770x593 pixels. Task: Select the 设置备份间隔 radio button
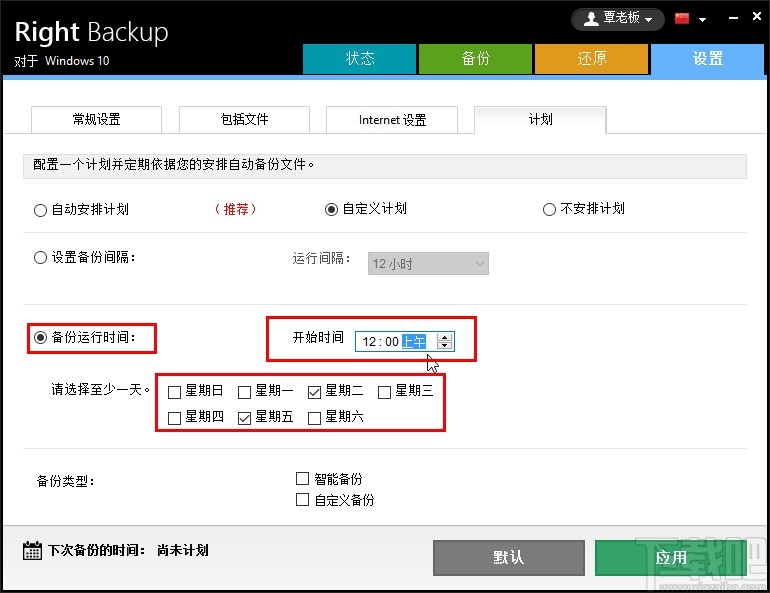(x=40, y=257)
